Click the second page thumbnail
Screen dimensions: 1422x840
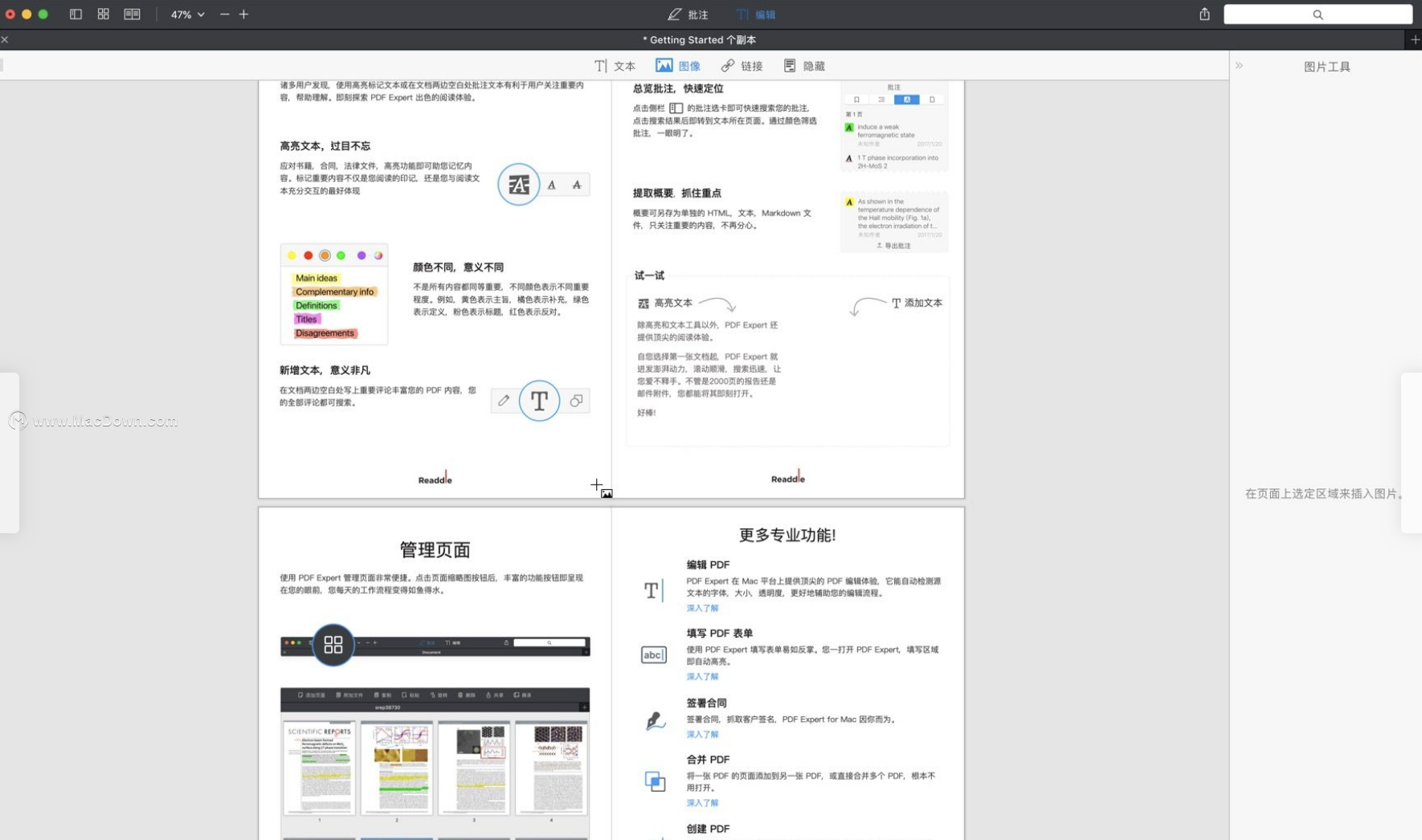pyautogui.click(x=396, y=768)
